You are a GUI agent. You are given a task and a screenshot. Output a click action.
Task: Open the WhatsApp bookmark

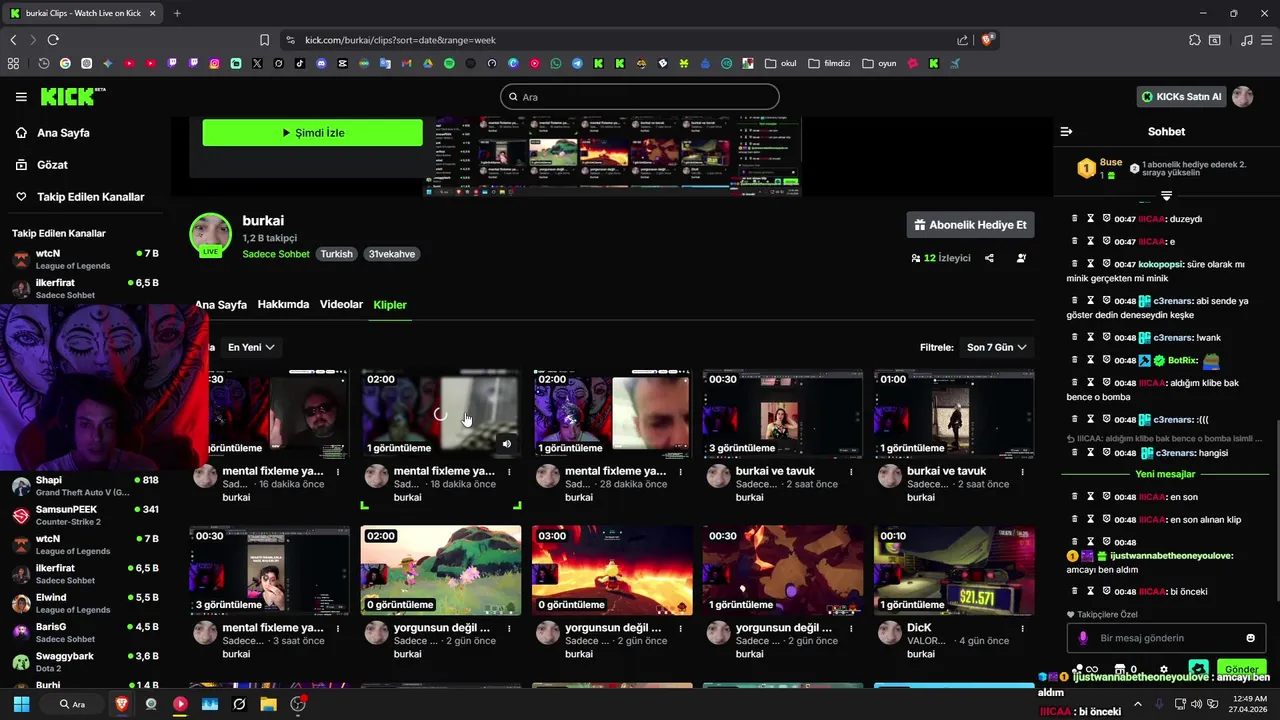tap(556, 63)
